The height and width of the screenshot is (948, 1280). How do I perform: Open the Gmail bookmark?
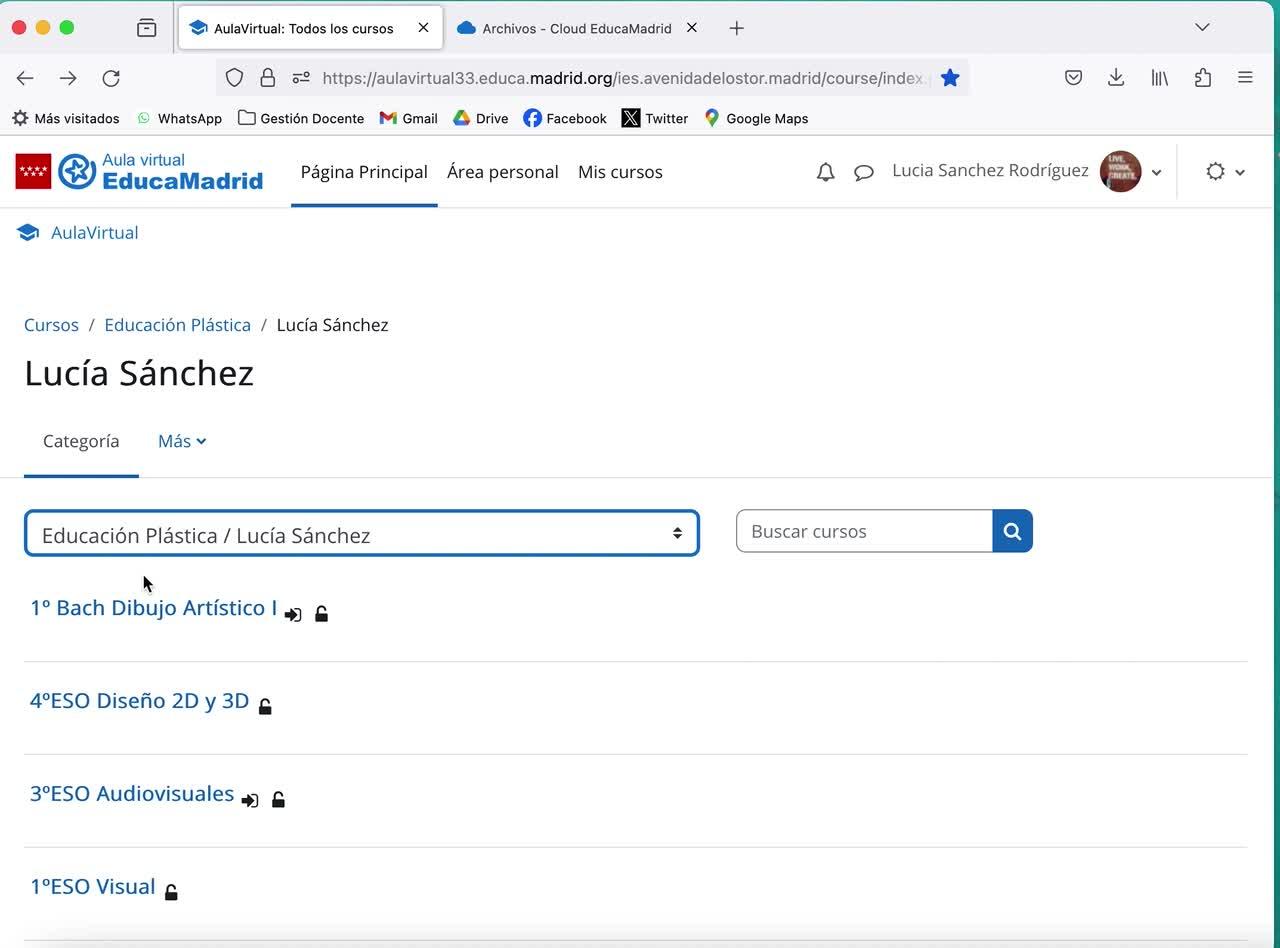[409, 118]
